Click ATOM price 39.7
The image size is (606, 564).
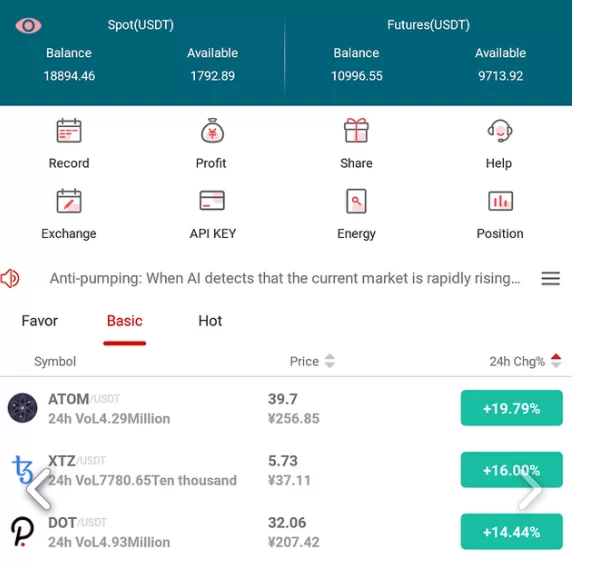[x=283, y=399]
